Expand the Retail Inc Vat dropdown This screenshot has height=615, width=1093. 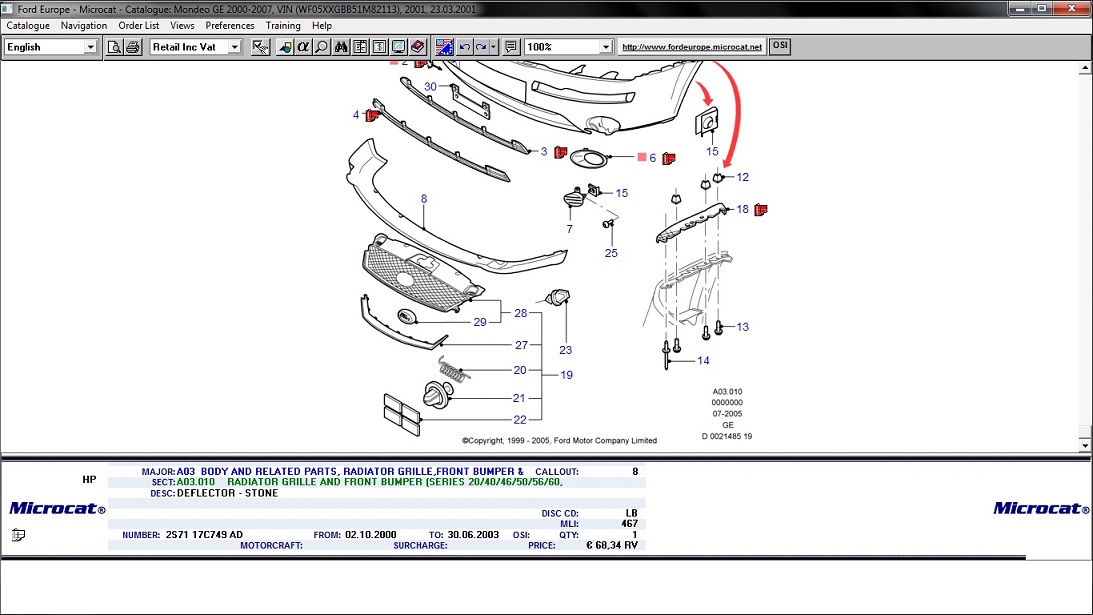(x=235, y=47)
